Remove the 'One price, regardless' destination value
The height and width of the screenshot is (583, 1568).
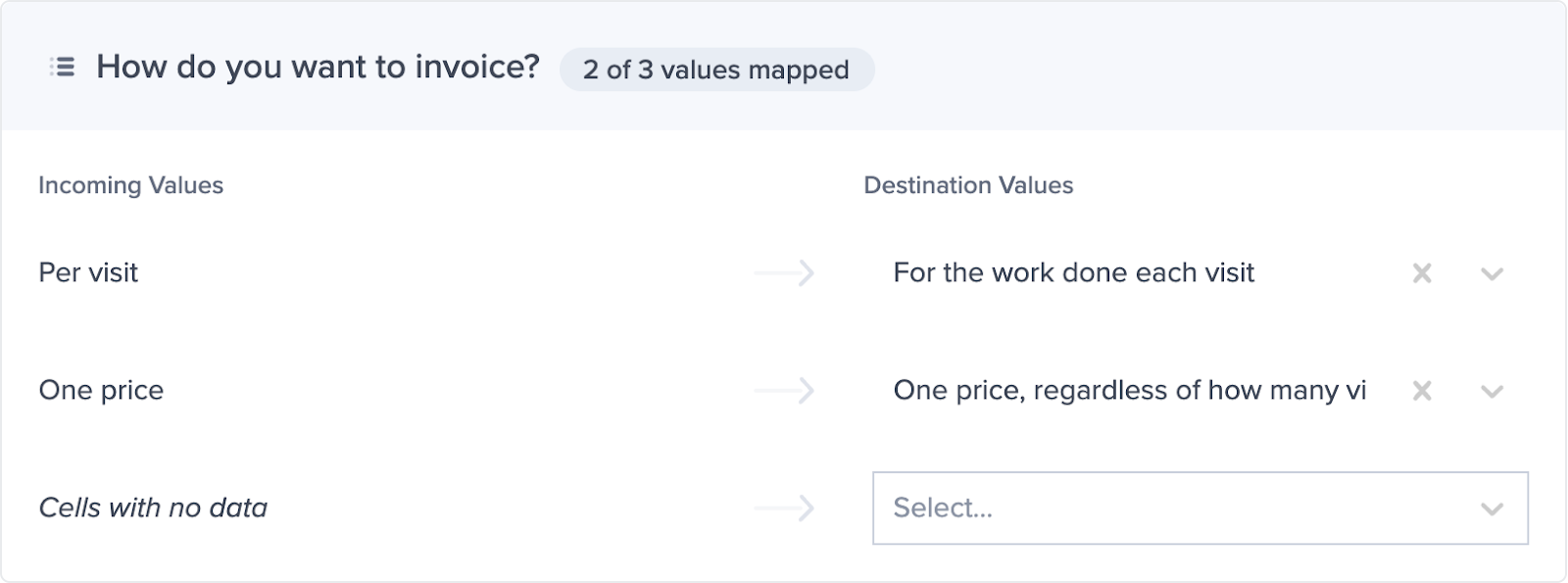[1422, 391]
